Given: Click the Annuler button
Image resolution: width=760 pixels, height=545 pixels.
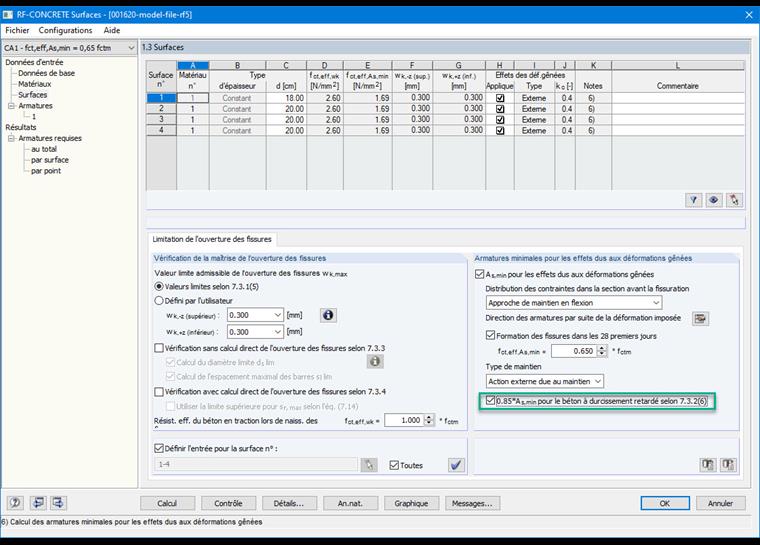Looking at the screenshot, I should (720, 503).
